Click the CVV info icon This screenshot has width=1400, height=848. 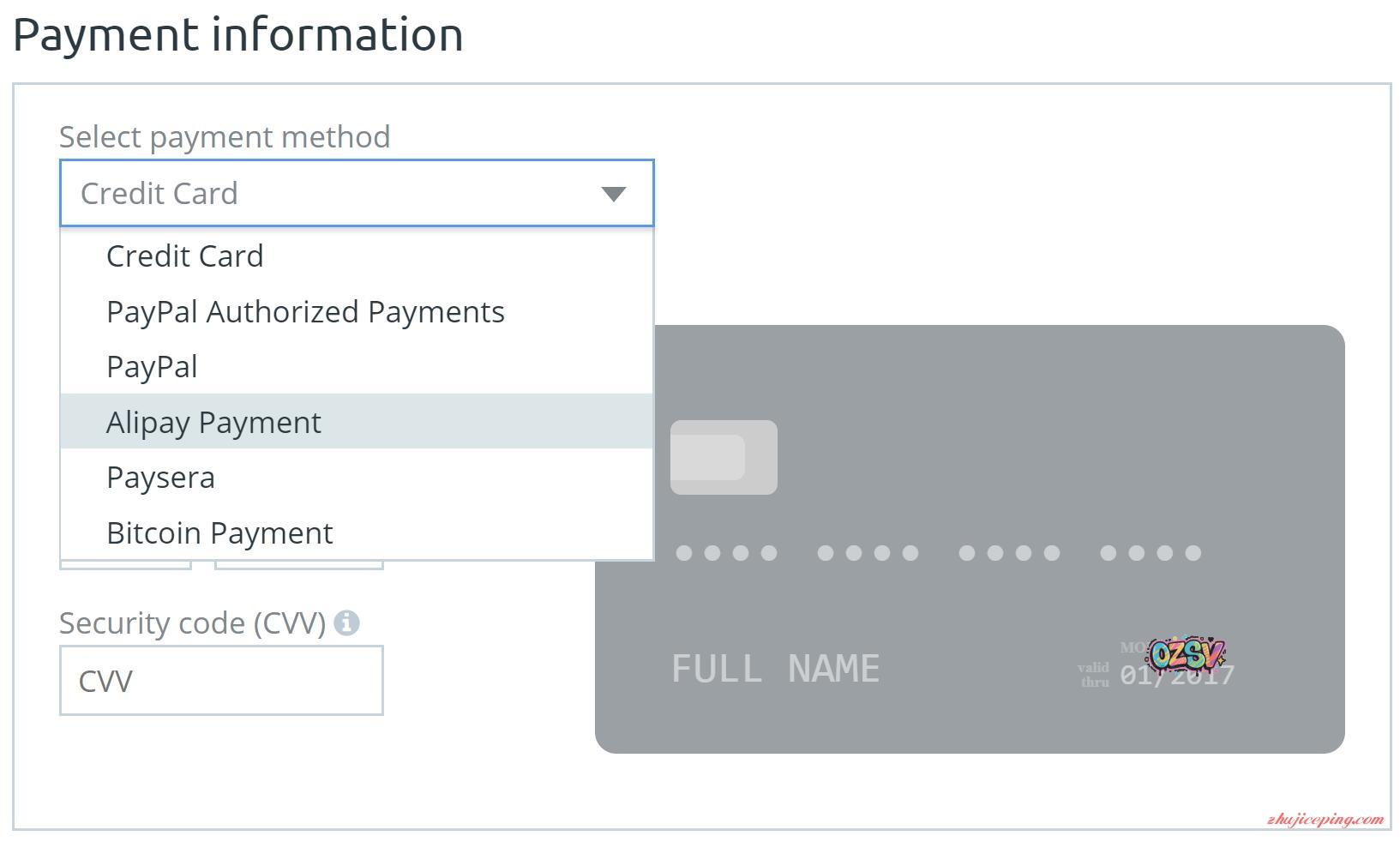click(346, 623)
